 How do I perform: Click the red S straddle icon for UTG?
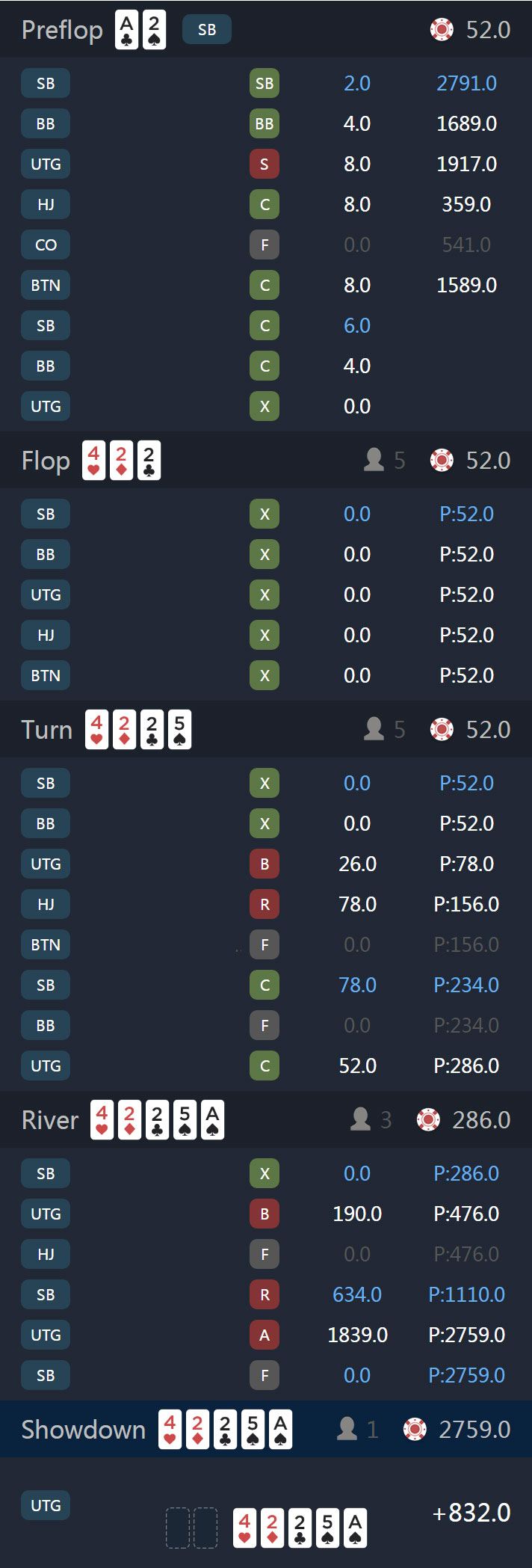[265, 164]
